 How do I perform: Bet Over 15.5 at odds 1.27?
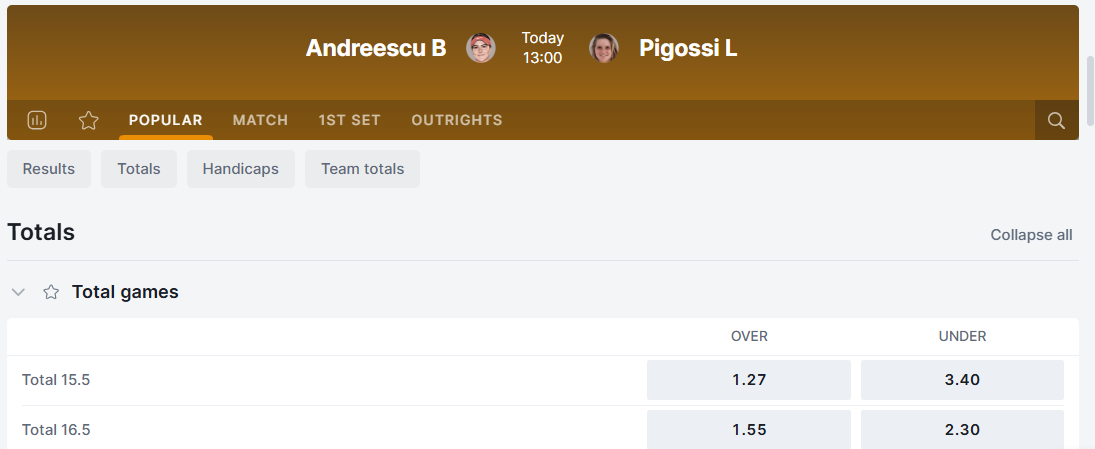tap(748, 380)
